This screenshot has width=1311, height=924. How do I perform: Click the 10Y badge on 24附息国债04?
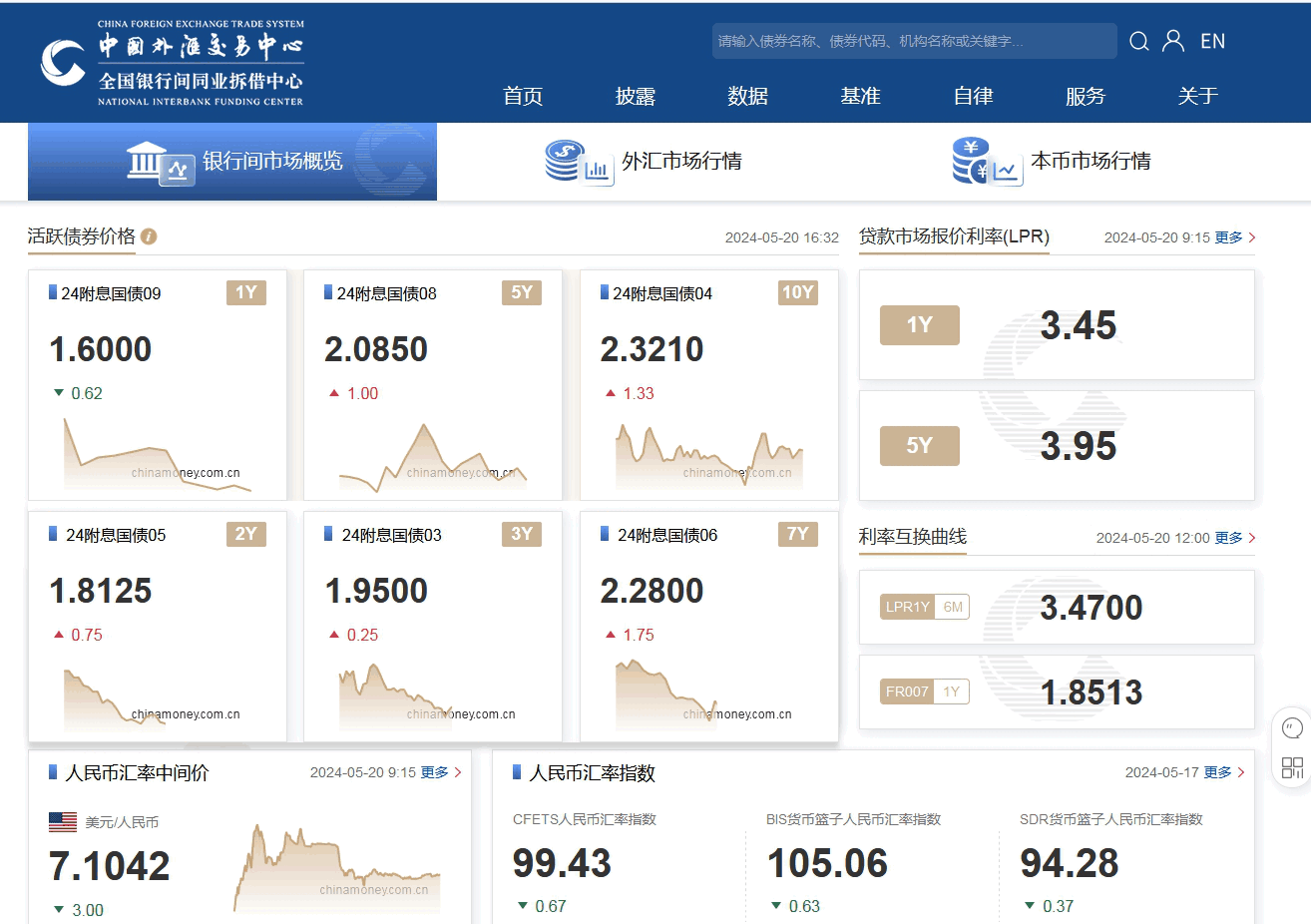pyautogui.click(x=798, y=292)
